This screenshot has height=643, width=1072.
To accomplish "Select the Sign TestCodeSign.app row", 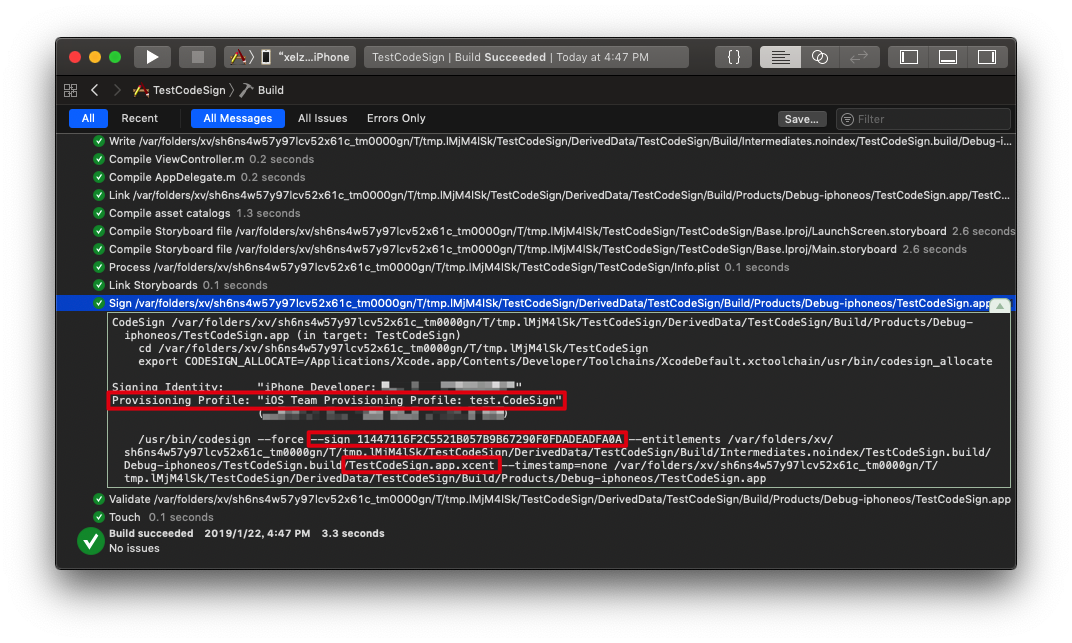I will click(535, 303).
